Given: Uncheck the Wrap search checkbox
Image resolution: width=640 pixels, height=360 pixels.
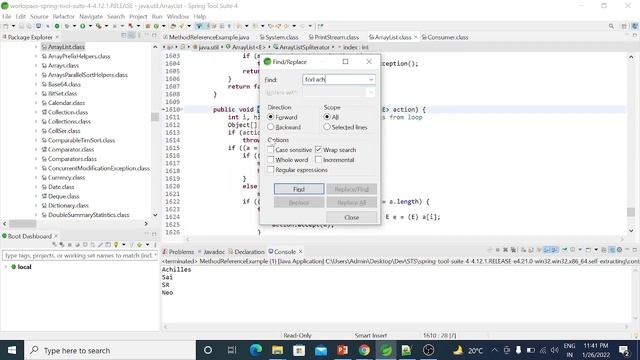Looking at the screenshot, I should pyautogui.click(x=318, y=150).
